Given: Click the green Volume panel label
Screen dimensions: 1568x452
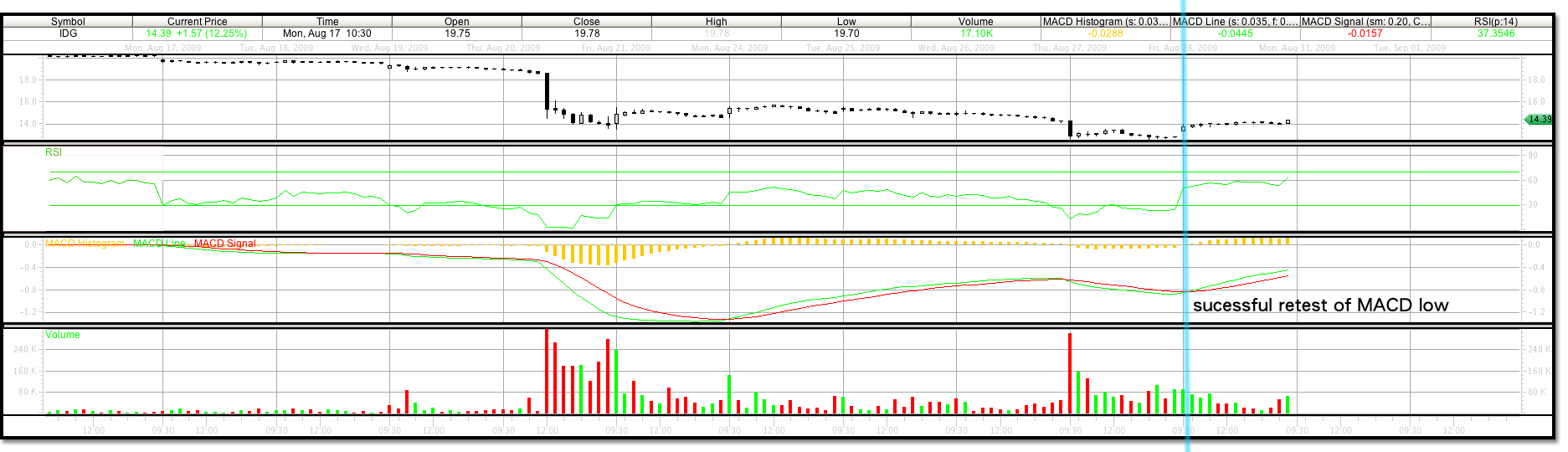Looking at the screenshot, I should 63,335.
